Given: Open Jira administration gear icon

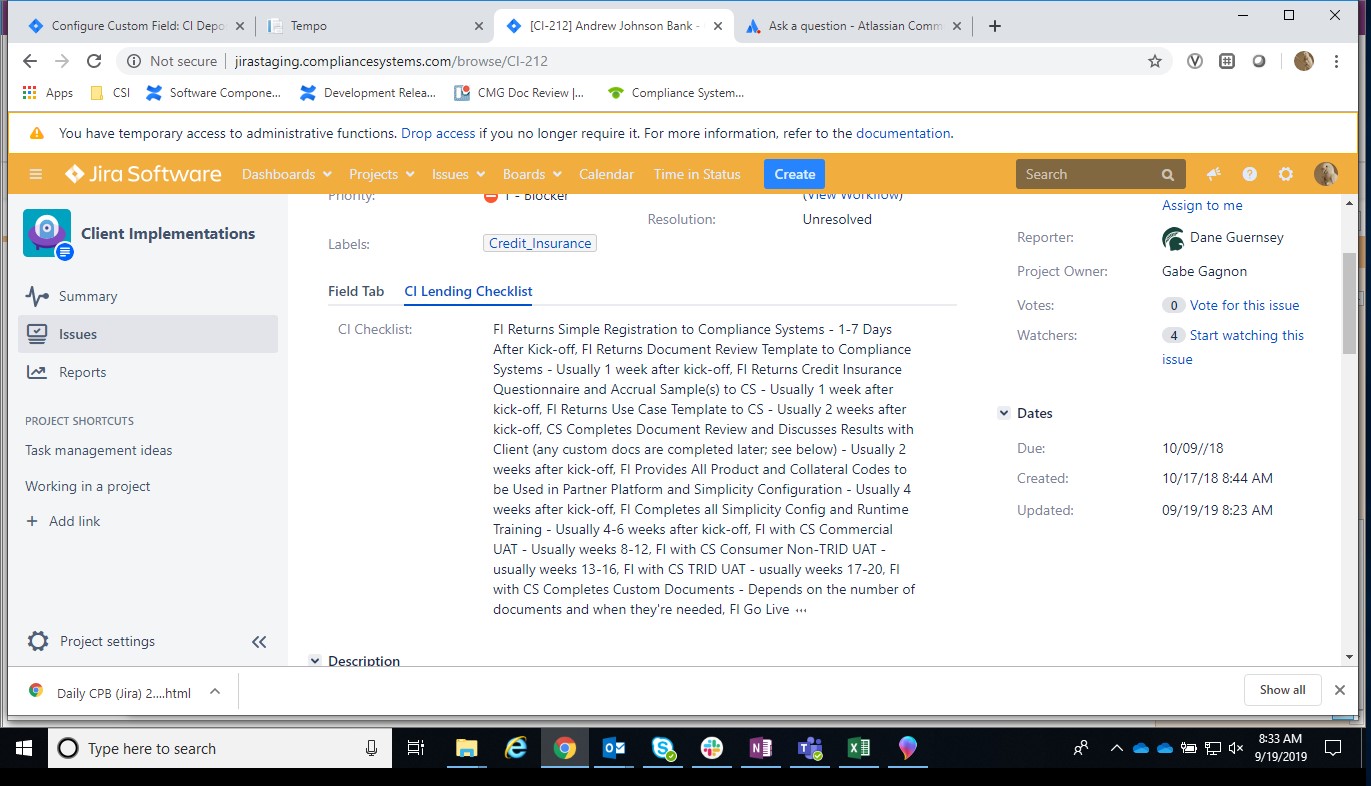Looking at the screenshot, I should [1286, 174].
